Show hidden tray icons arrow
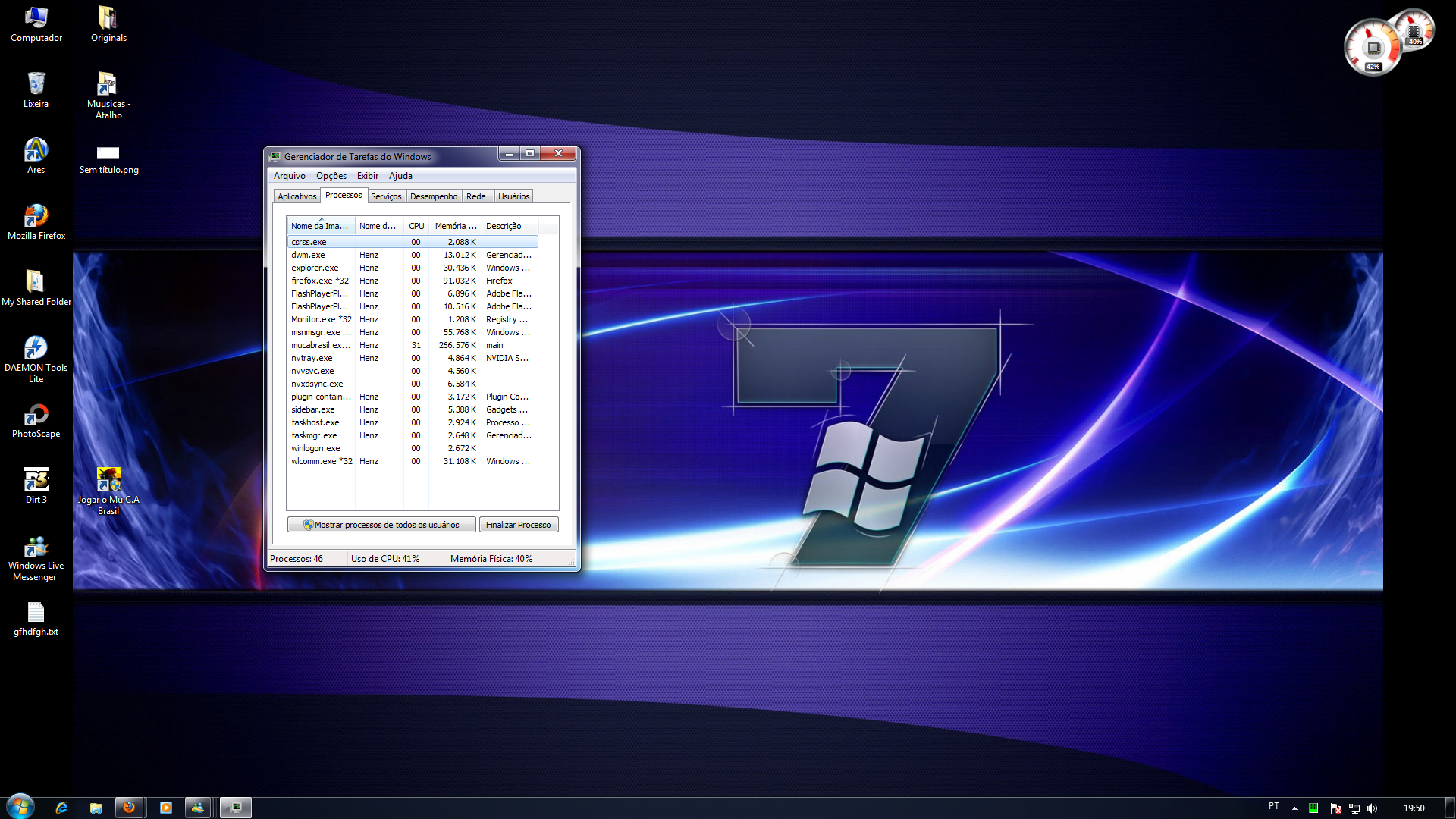 point(1294,808)
